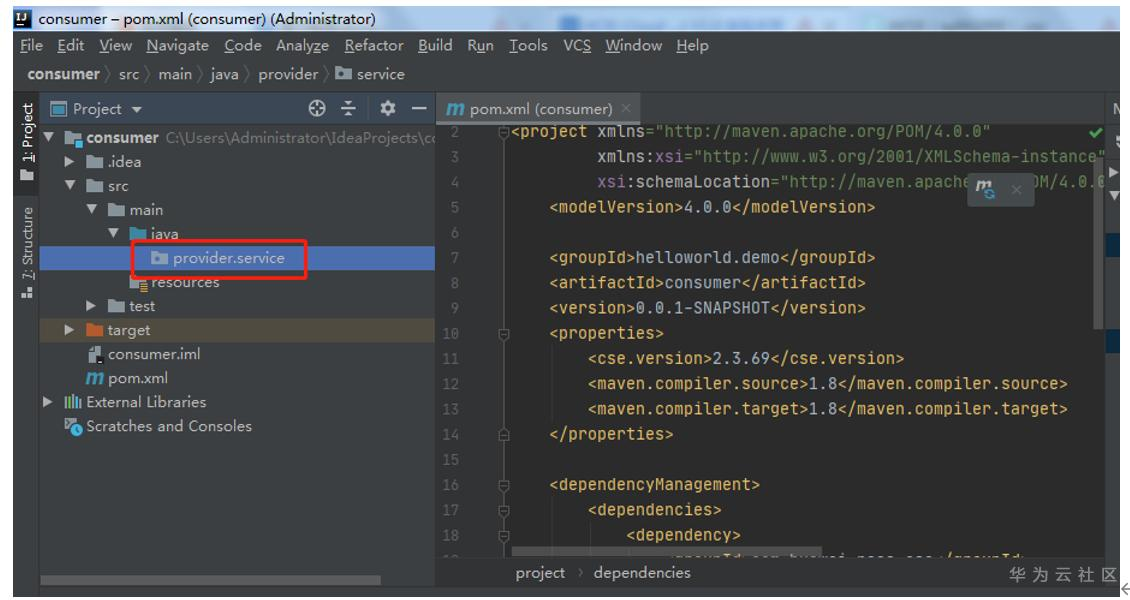The width and height of the screenshot is (1130, 600).
Task: Fold the project tag at line 2
Action: point(504,133)
